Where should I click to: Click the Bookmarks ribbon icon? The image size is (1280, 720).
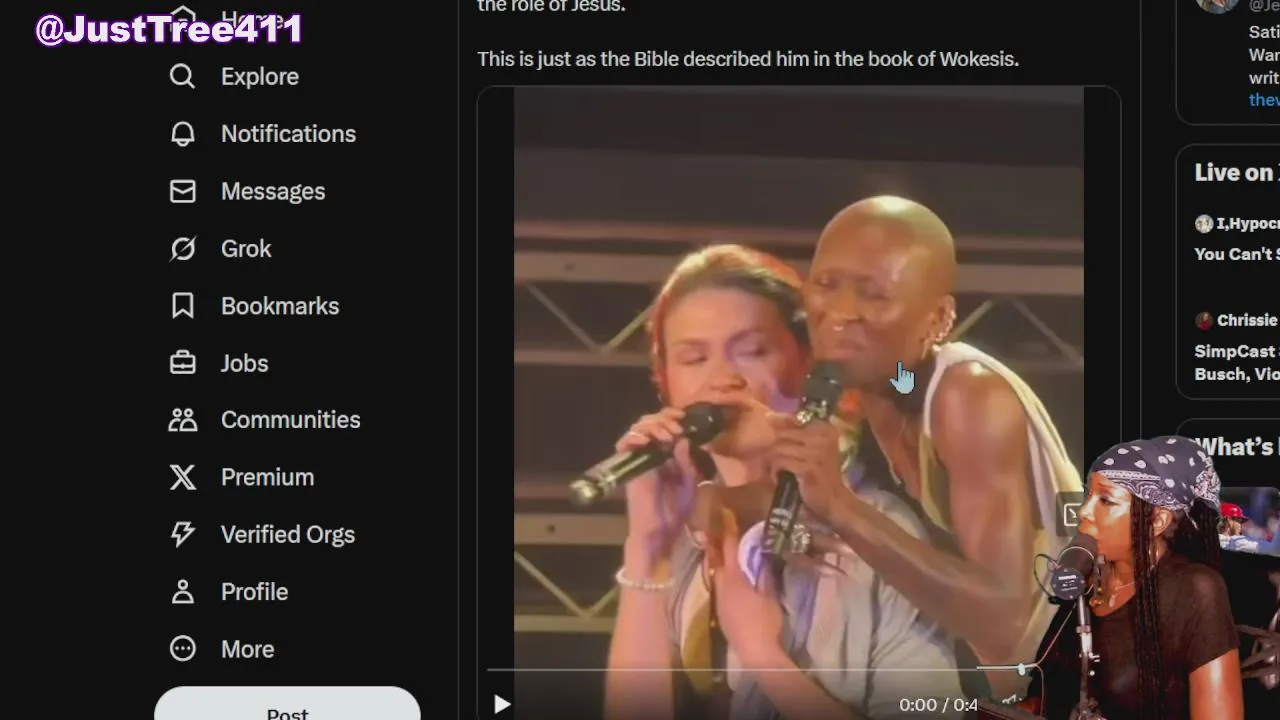[182, 306]
